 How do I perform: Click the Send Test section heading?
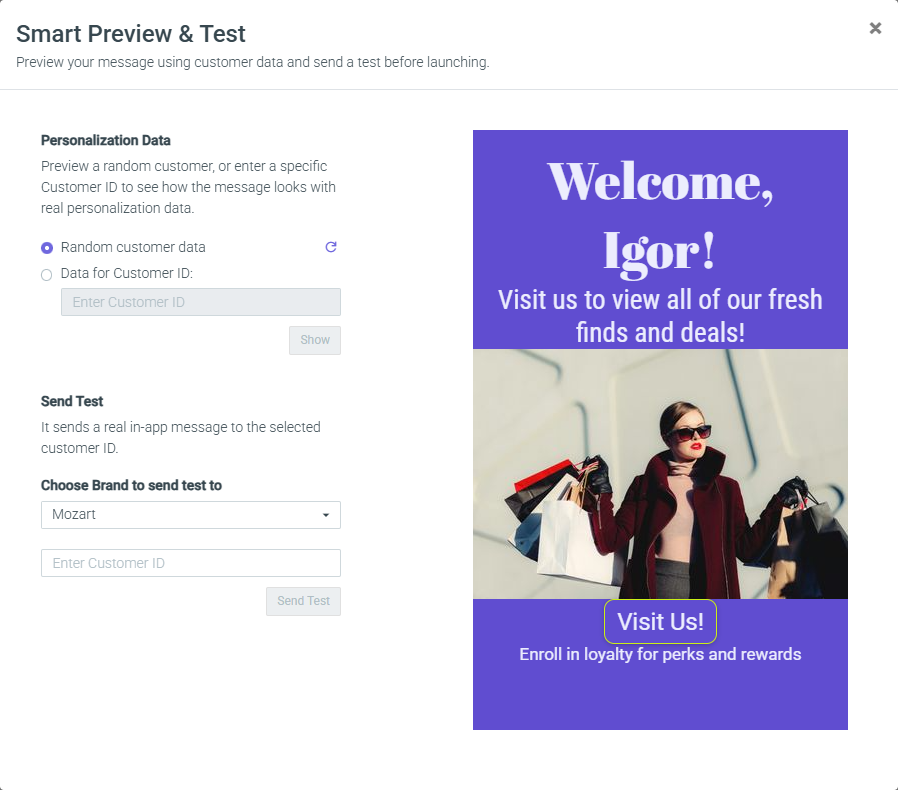coord(72,401)
